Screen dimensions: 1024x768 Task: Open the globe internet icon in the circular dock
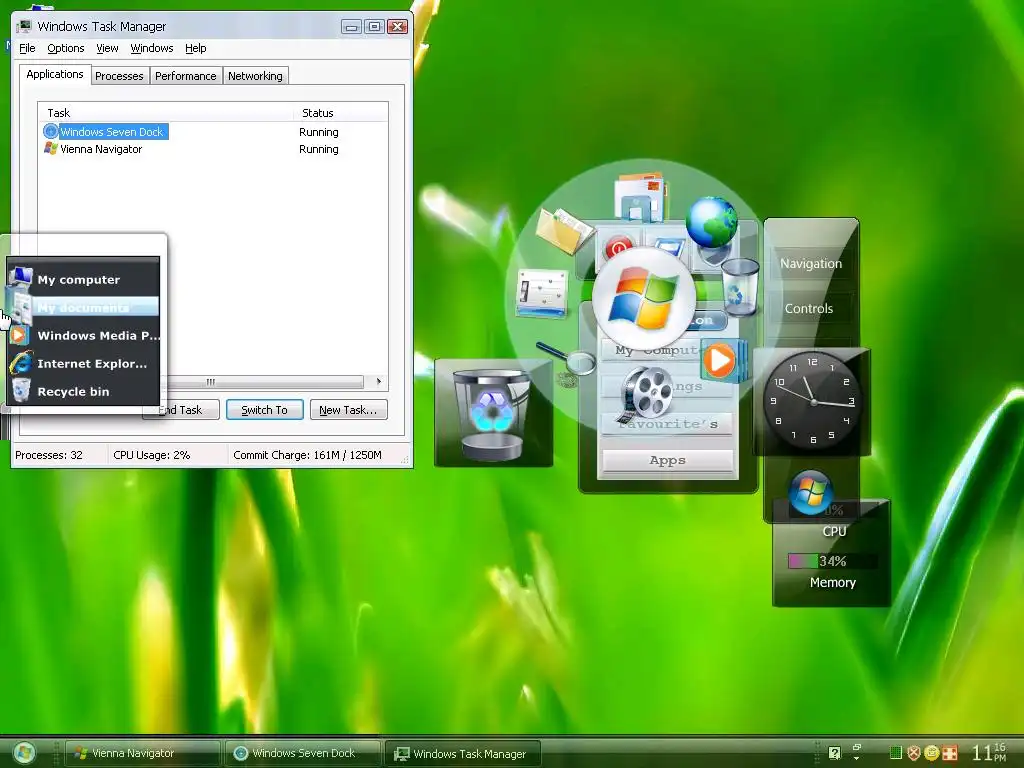[x=712, y=222]
